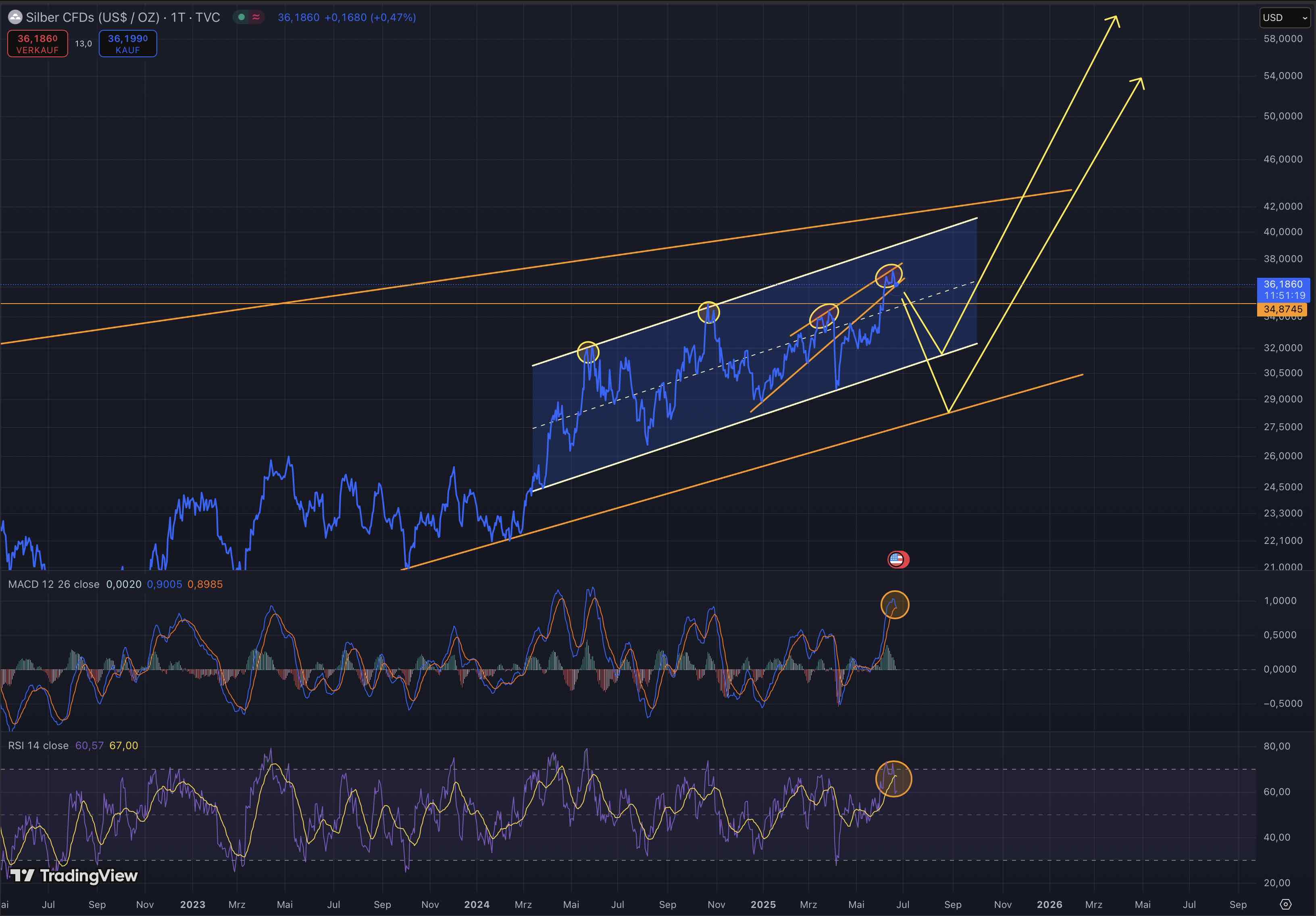Click the green market status dot
The width and height of the screenshot is (1316, 916).
[x=241, y=17]
